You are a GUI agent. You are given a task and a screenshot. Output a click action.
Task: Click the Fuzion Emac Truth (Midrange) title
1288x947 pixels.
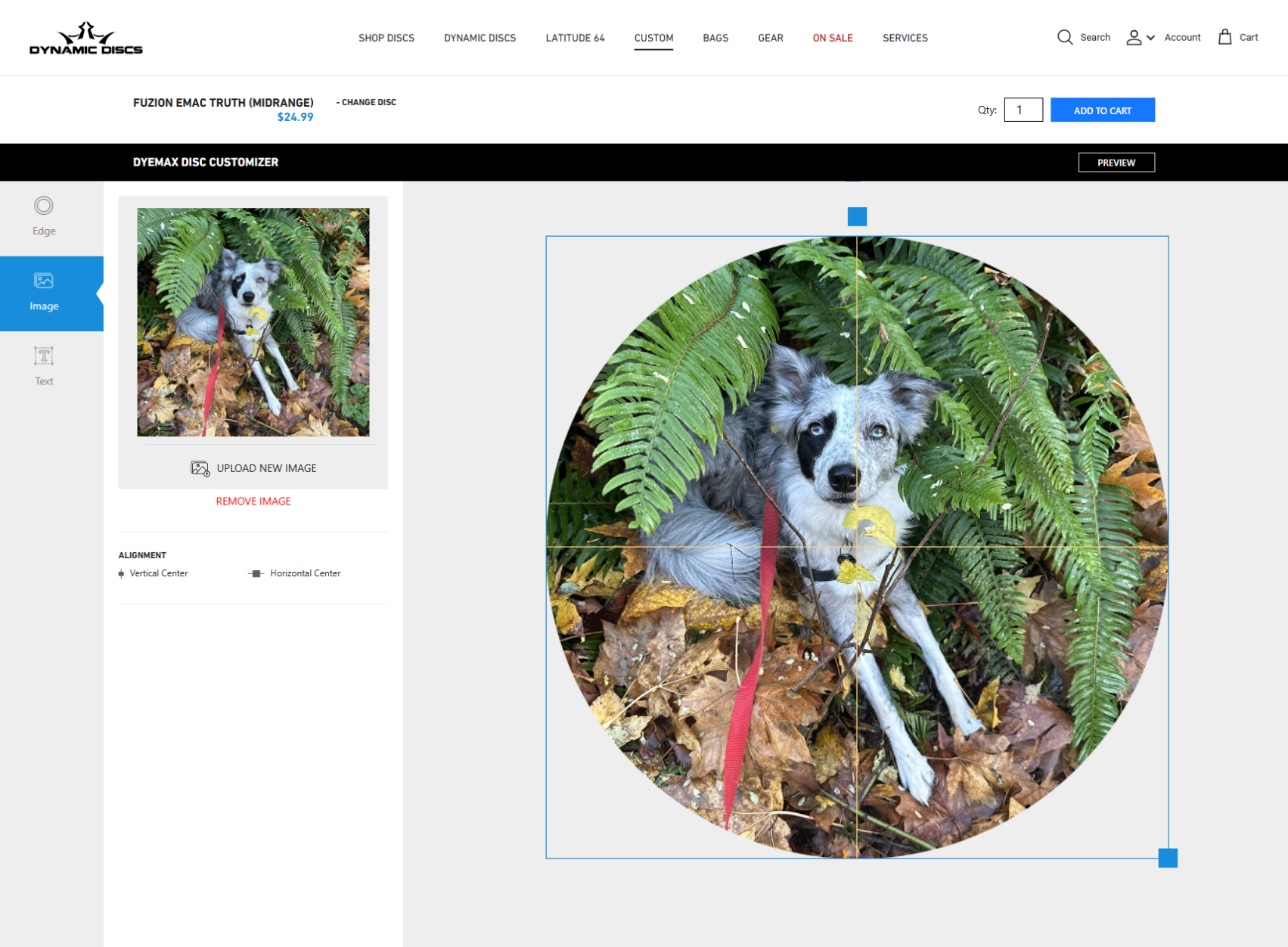(x=223, y=102)
